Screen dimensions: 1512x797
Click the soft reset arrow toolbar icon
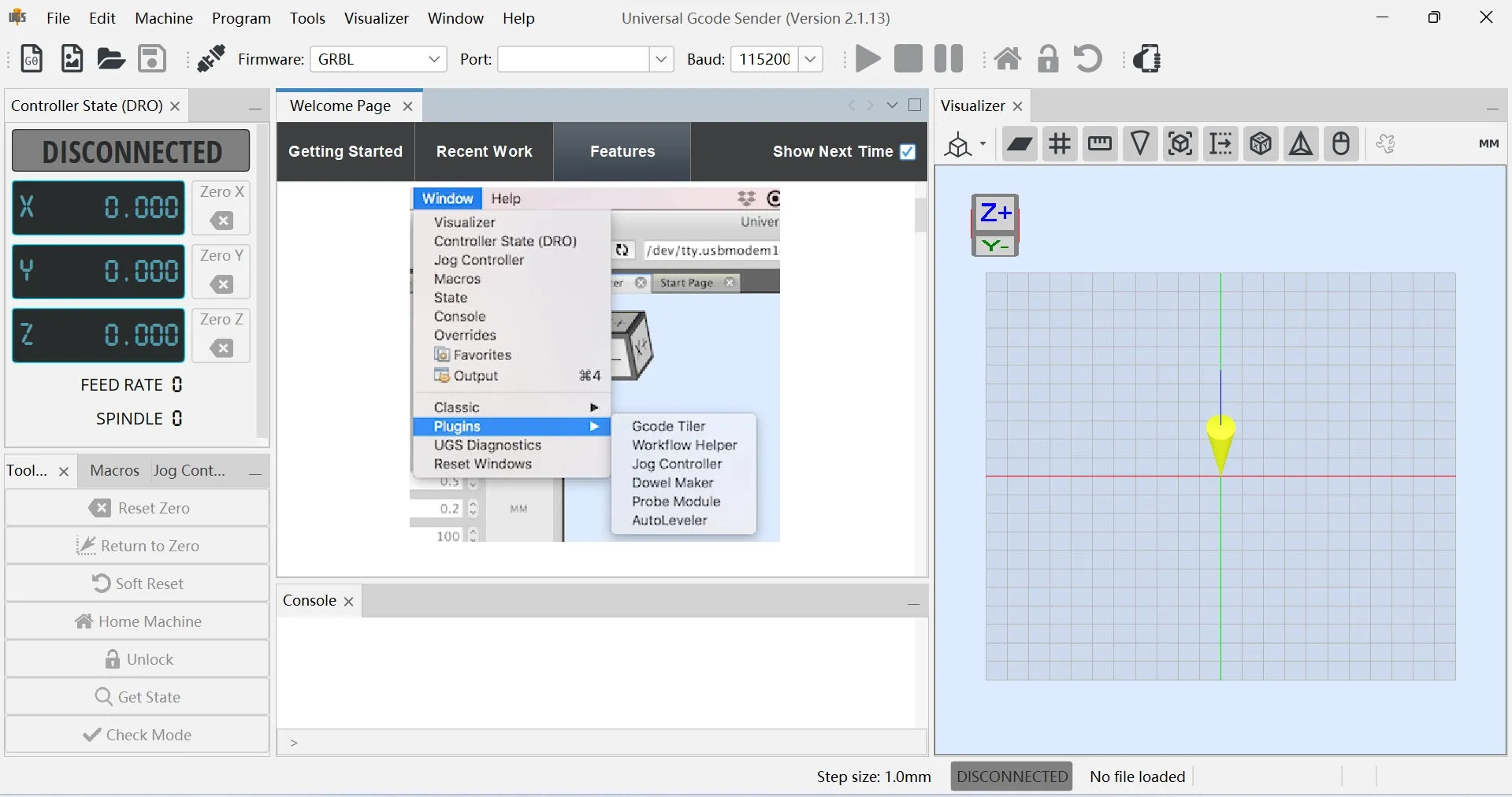1088,59
